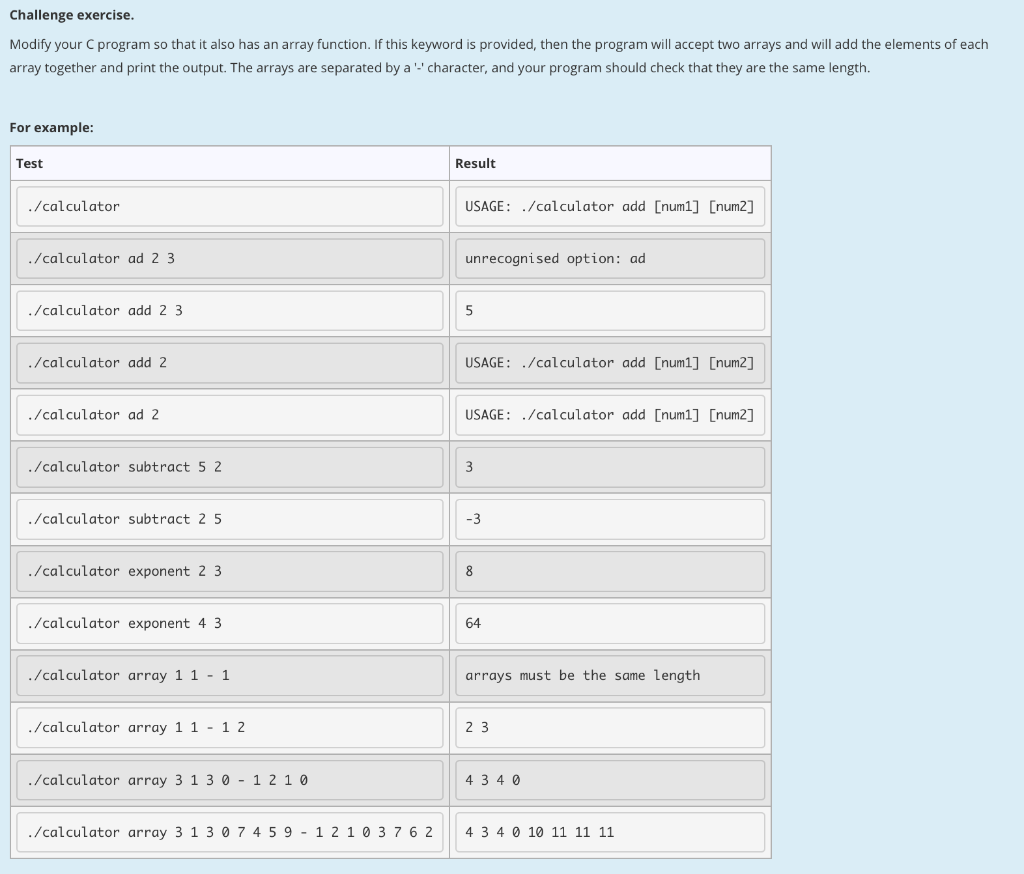1024x874 pixels.
Task: Select test cell './calculator array 3 1 3 0 - 1 2 1 0'
Action: pyautogui.click(x=230, y=781)
